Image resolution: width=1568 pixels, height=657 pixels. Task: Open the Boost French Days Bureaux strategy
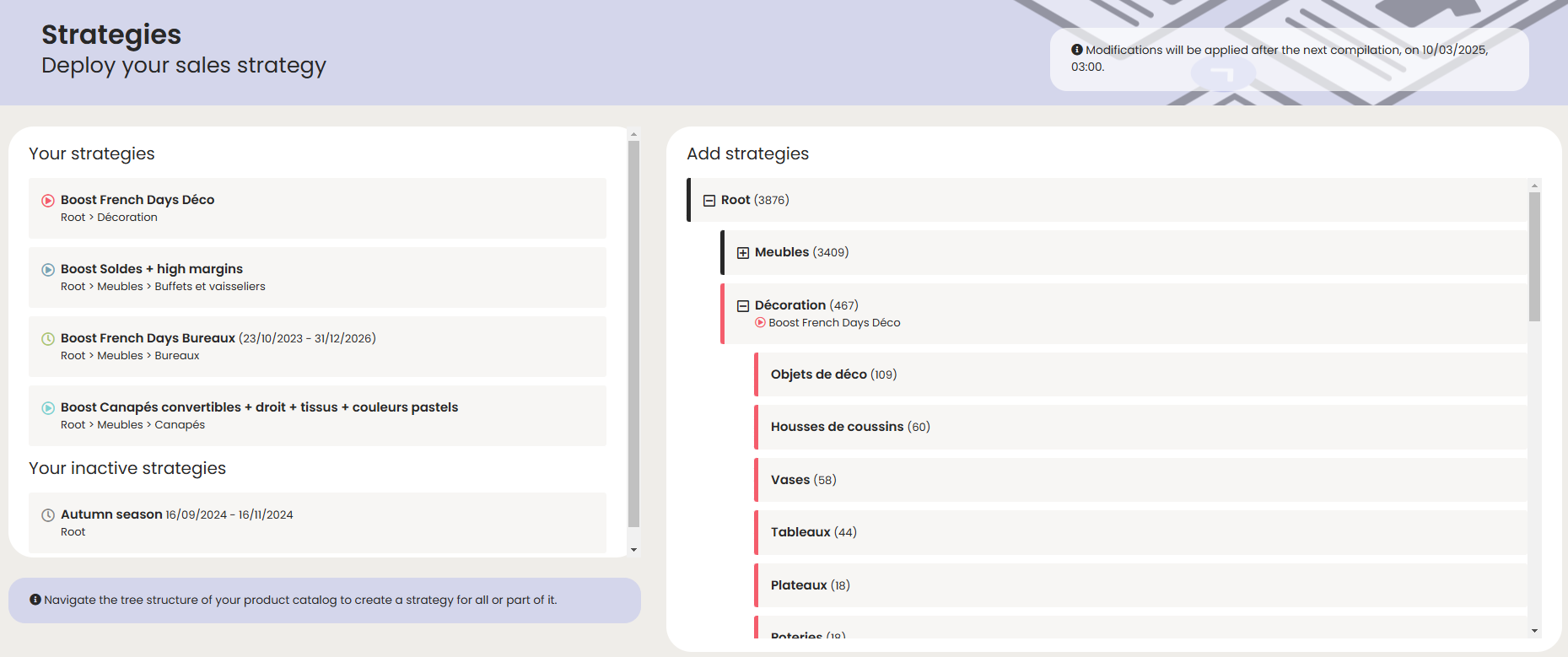pyautogui.click(x=148, y=338)
